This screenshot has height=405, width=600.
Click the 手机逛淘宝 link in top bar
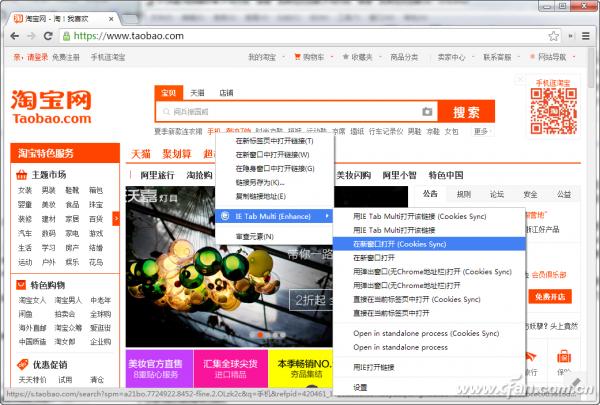[x=108, y=57]
